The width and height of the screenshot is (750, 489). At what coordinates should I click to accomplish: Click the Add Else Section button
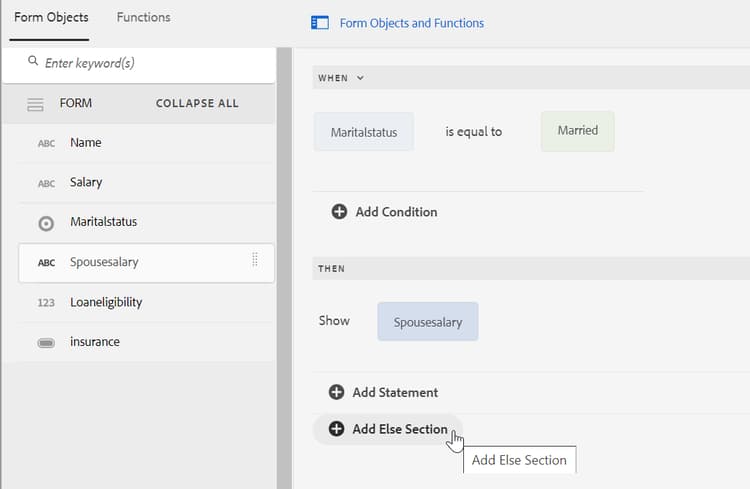pyautogui.click(x=389, y=429)
